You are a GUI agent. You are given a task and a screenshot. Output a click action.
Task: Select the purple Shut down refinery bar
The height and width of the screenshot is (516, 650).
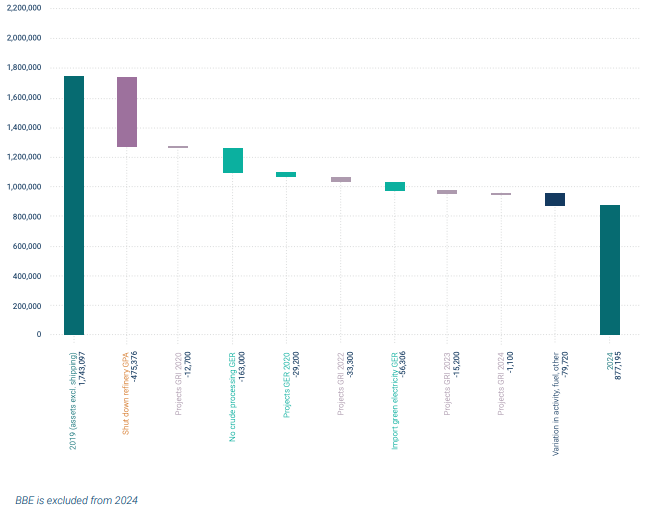coord(127,112)
